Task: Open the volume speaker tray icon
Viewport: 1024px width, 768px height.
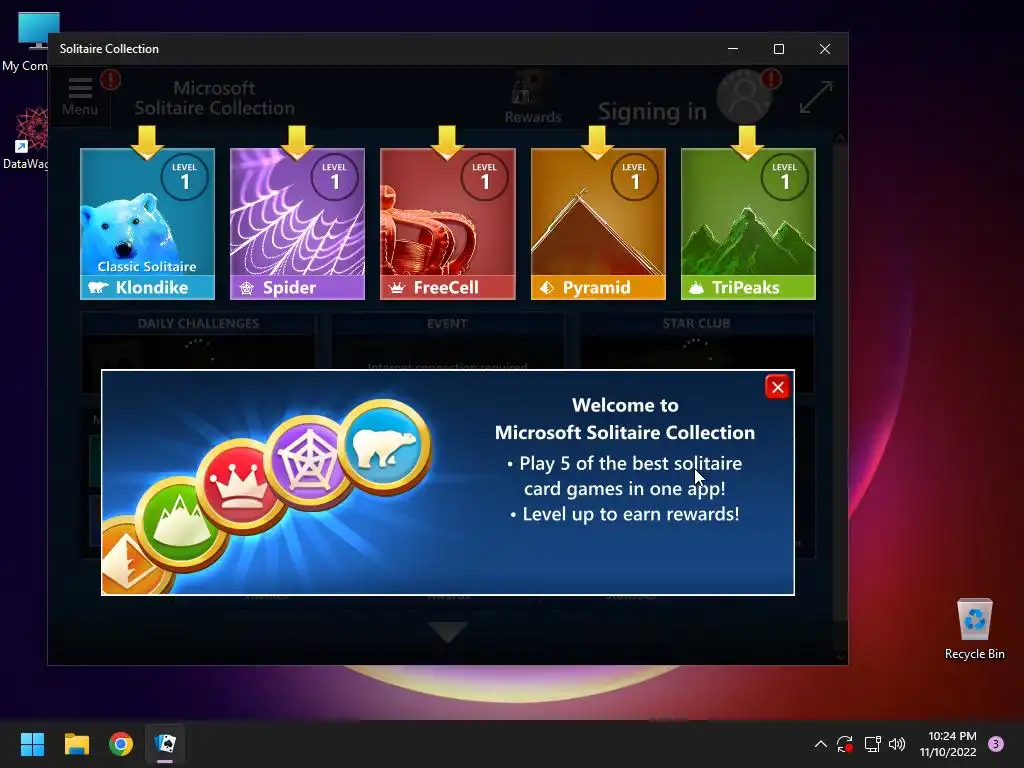Action: 897,744
